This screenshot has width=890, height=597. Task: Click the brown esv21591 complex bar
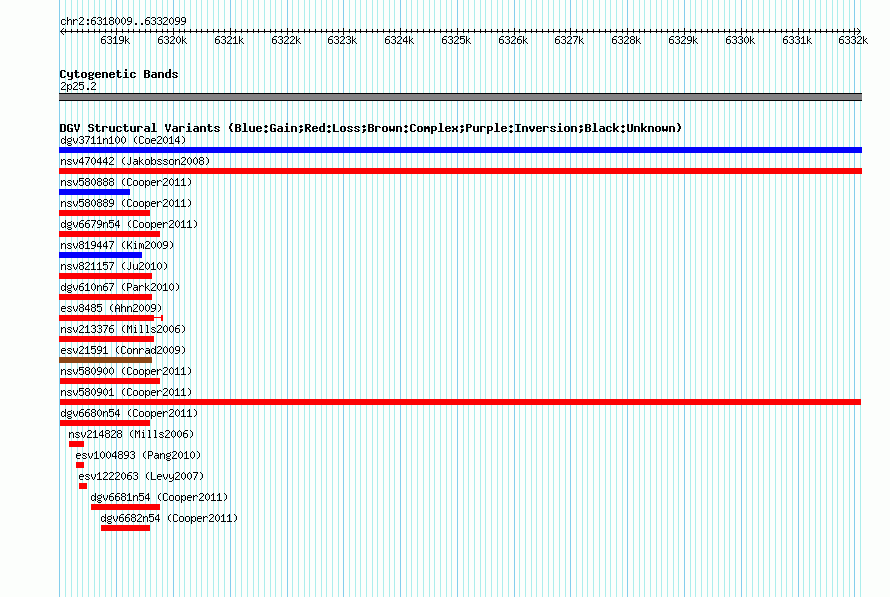(106, 360)
